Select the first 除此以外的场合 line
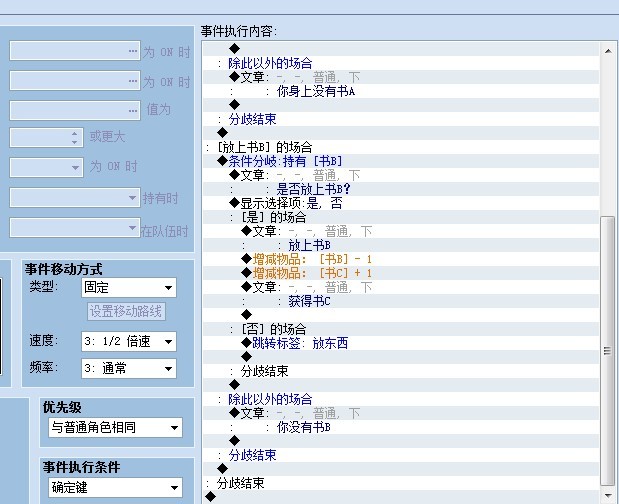Screen dimensions: 619x504 point(401,63)
